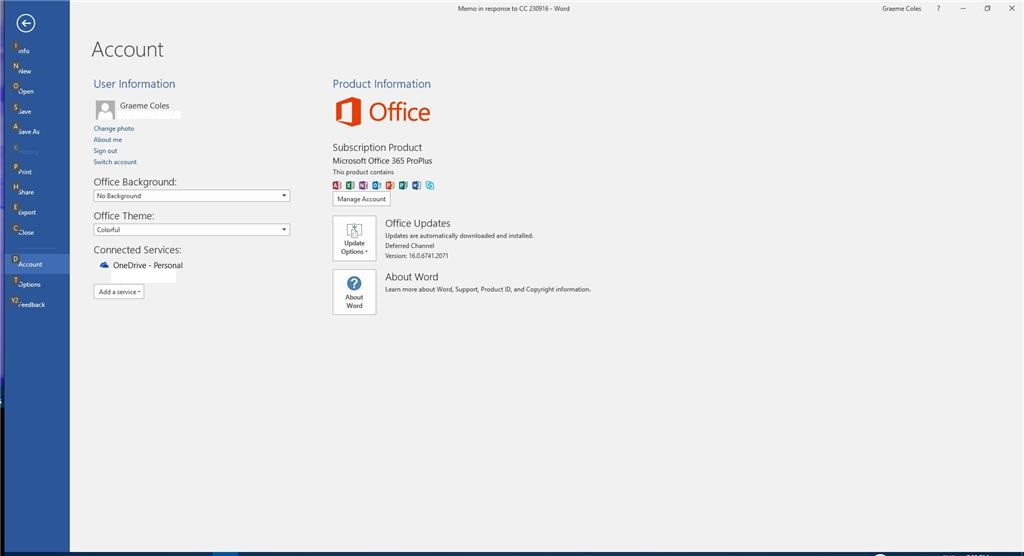This screenshot has height=556, width=1024.
Task: Click the About me link
Action: pos(108,140)
